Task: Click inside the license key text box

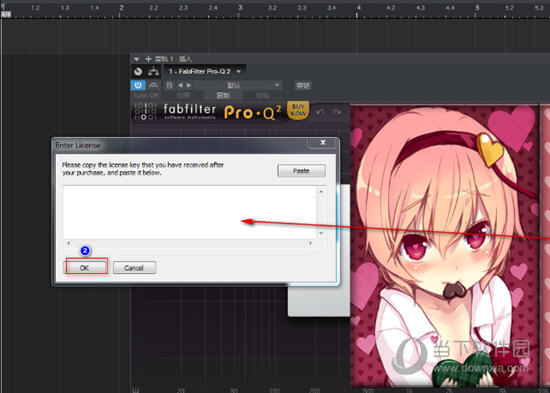Action: click(190, 212)
